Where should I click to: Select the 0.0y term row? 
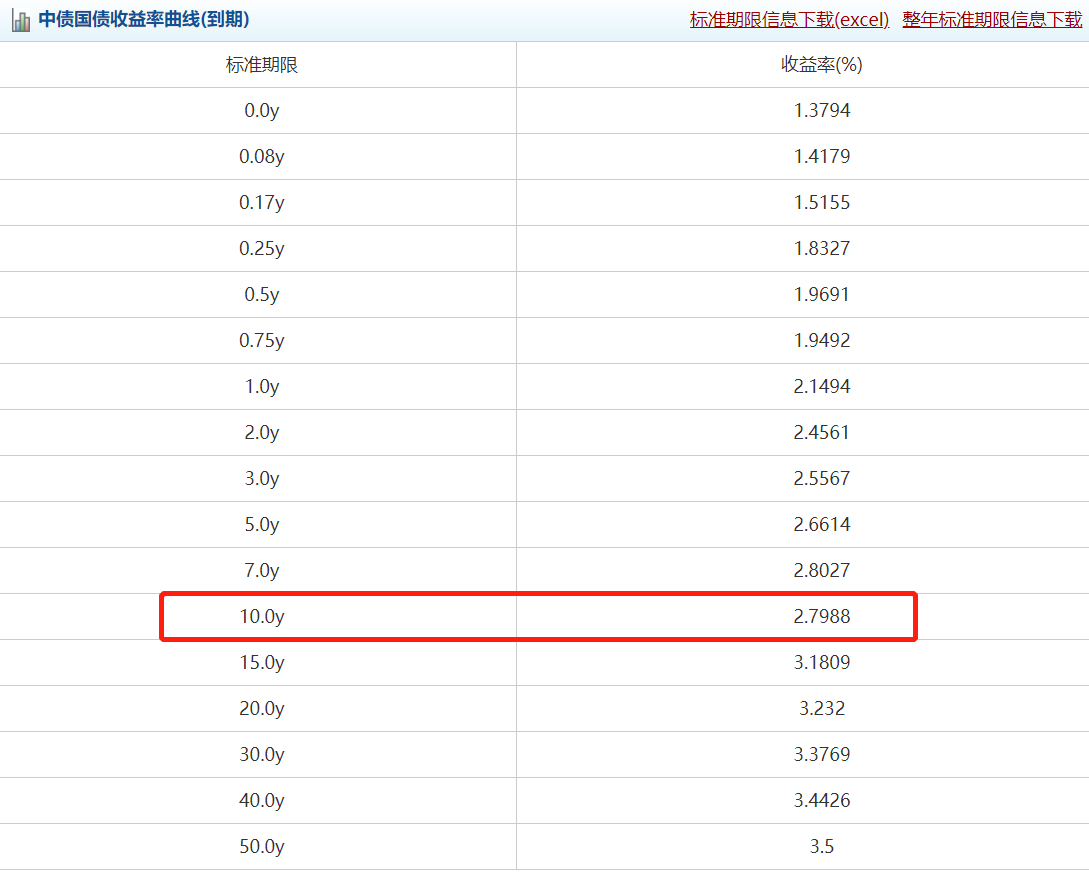[x=261, y=111]
